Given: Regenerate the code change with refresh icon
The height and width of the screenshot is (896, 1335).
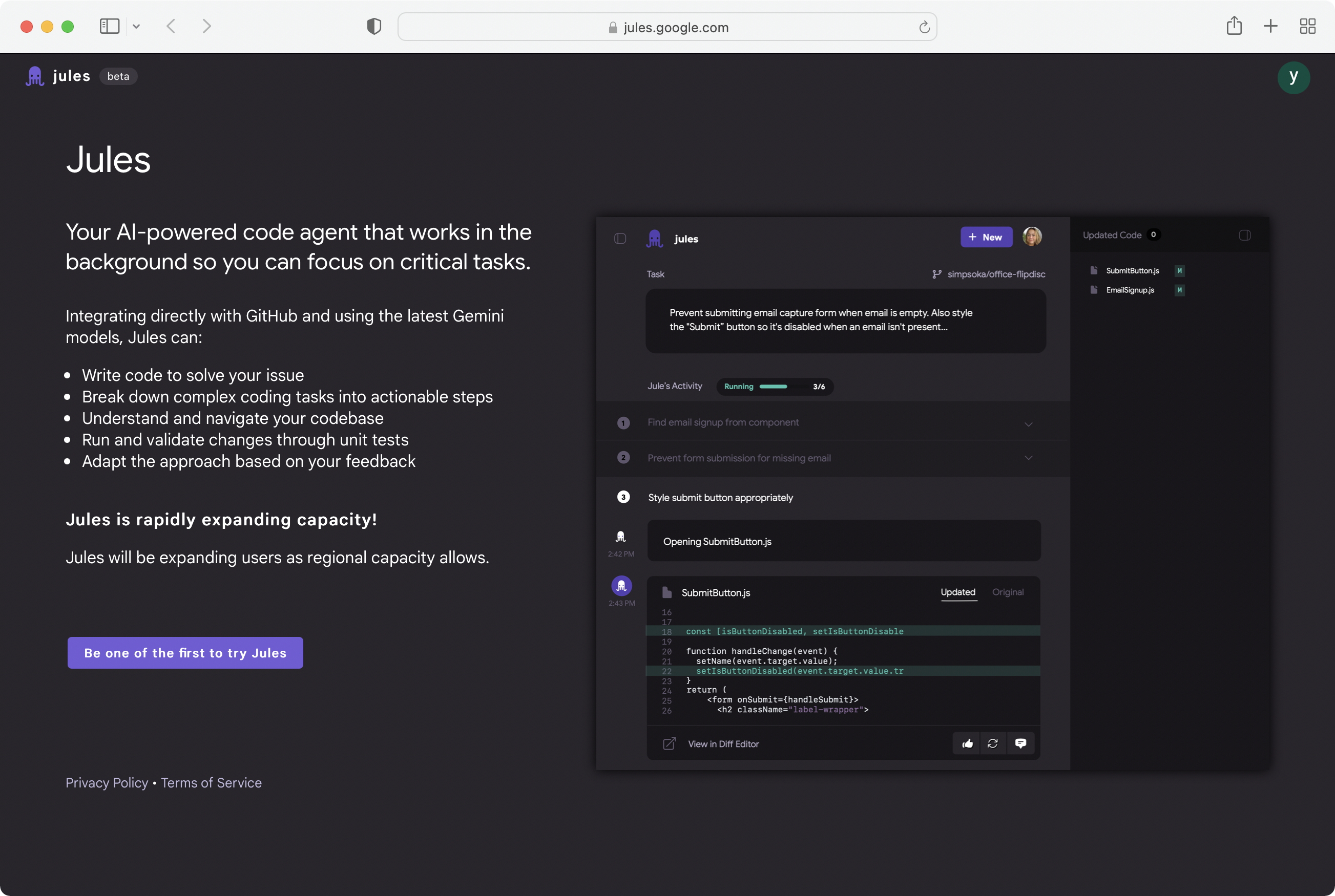Looking at the screenshot, I should [x=993, y=743].
